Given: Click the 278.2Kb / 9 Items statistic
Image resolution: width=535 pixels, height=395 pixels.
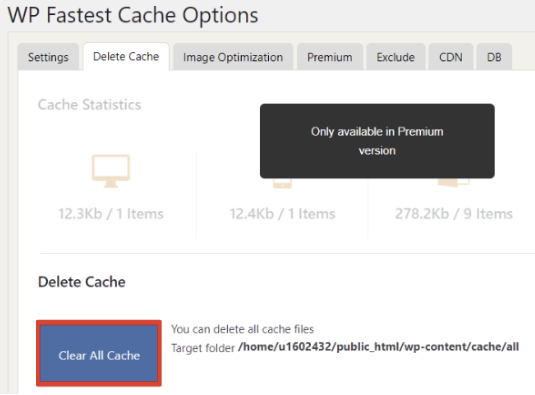Looking at the screenshot, I should (x=454, y=214).
